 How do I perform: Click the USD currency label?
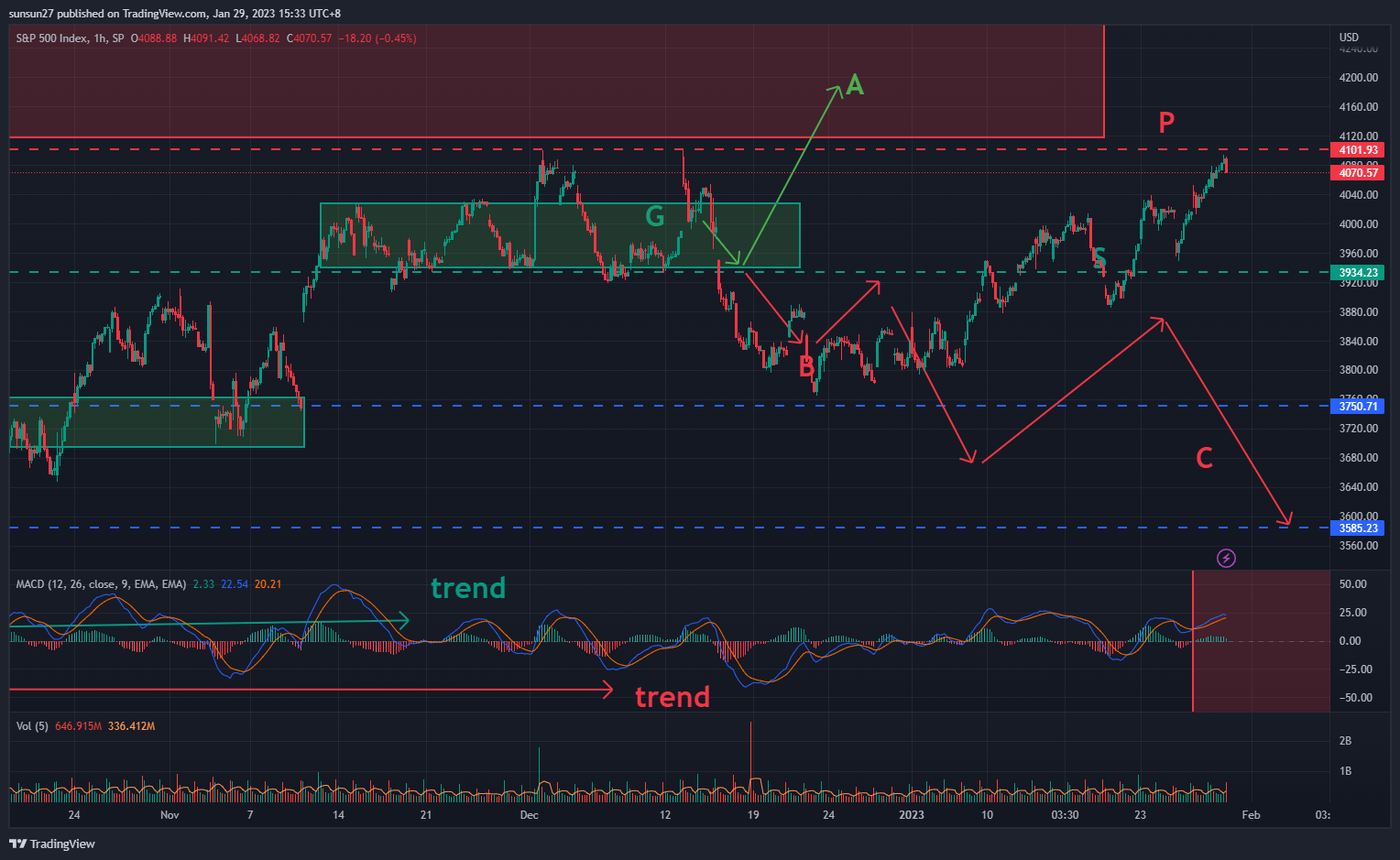pos(1349,38)
